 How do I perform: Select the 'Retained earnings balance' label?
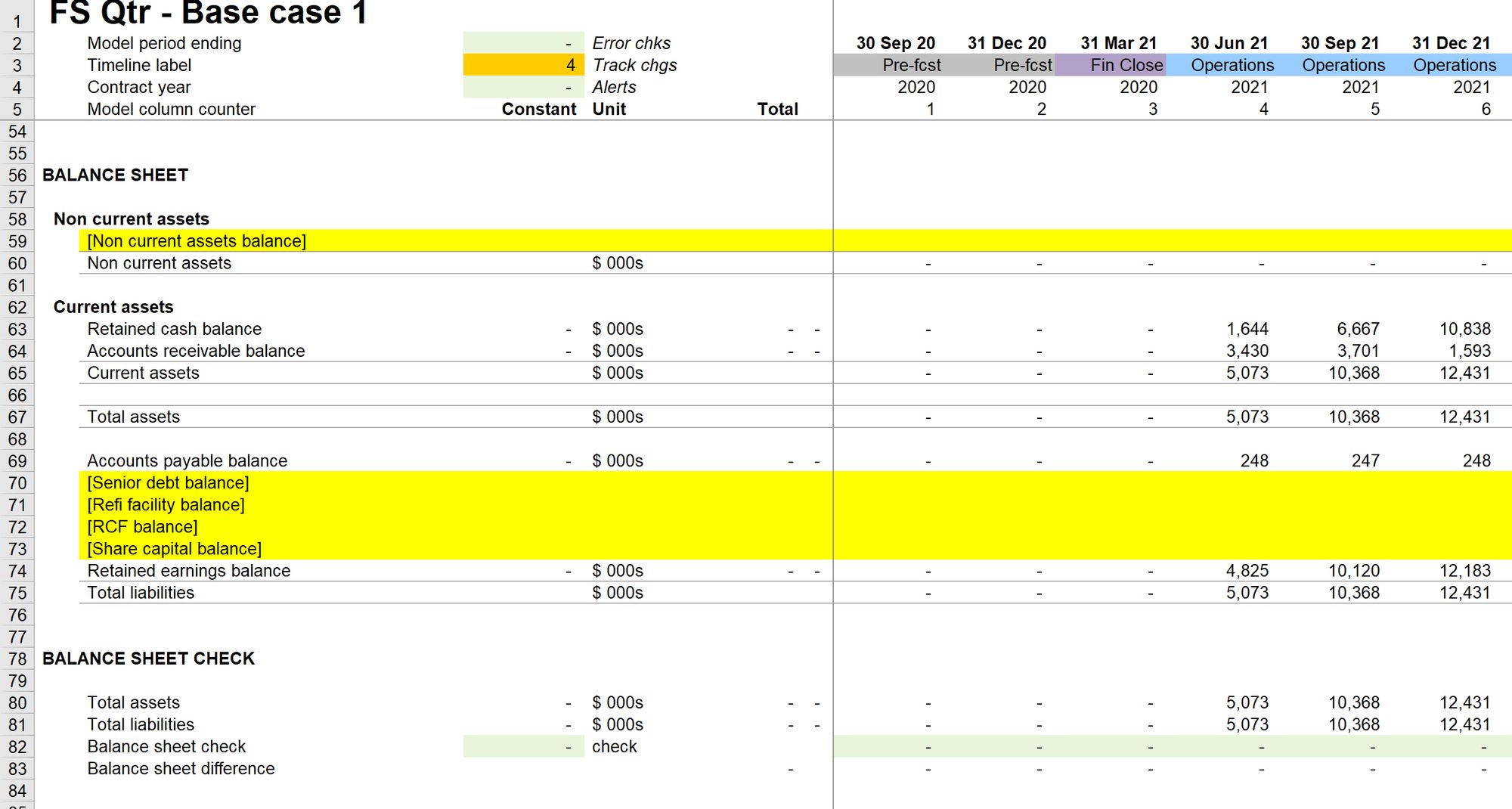pos(188,570)
